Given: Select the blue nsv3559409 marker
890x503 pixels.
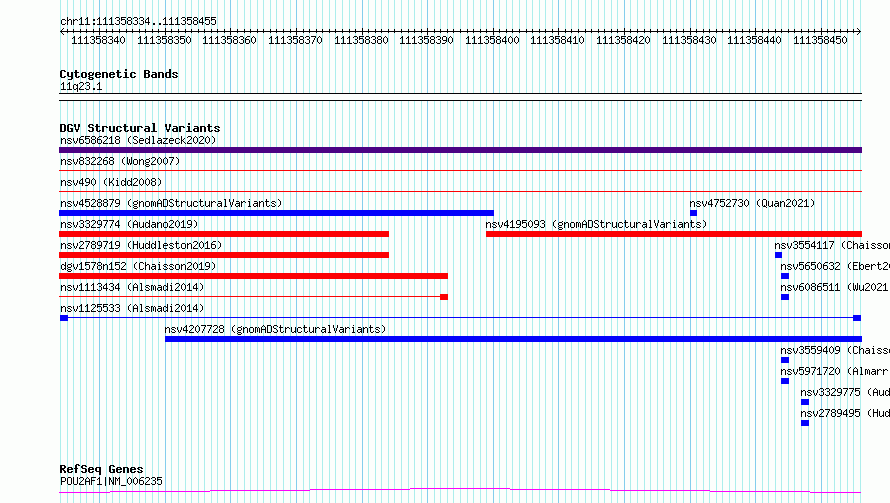Looking at the screenshot, I should pyautogui.click(x=785, y=360).
